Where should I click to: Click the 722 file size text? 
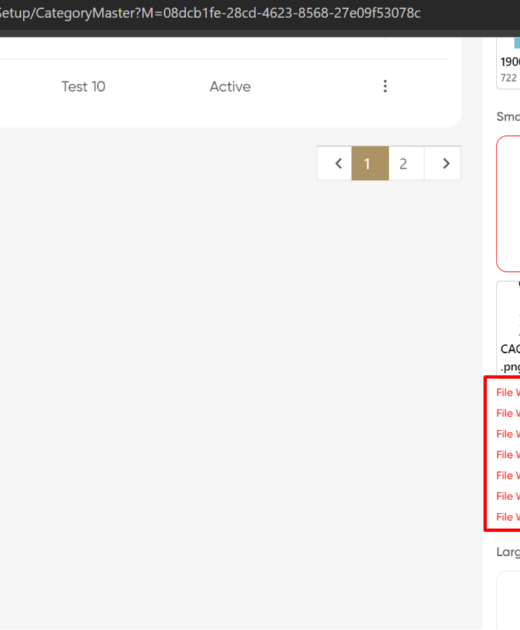point(509,78)
